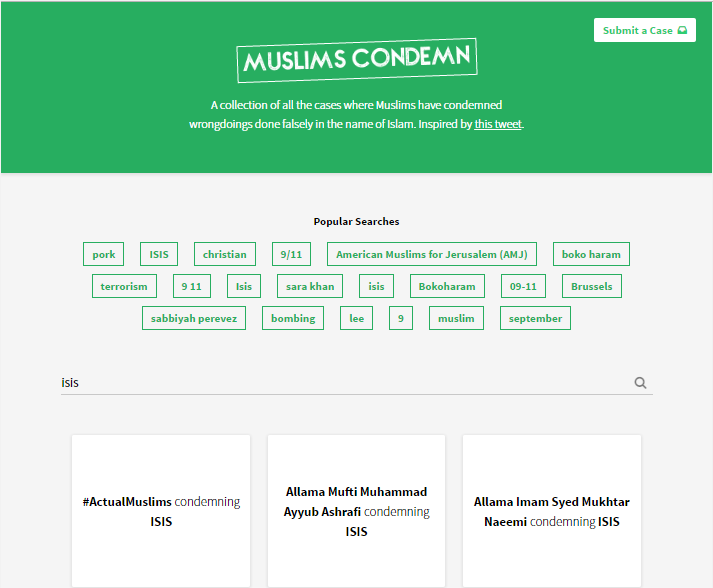This screenshot has height=588, width=713.
Task: Select the 'terrorism' search tag
Action: click(x=124, y=286)
